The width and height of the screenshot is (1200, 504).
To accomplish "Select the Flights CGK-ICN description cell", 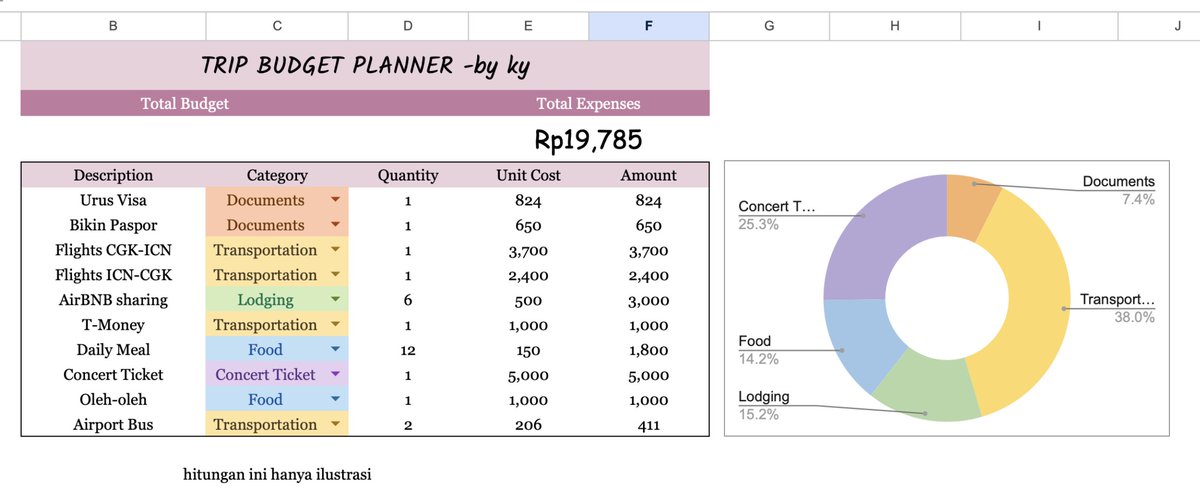I will [113, 250].
